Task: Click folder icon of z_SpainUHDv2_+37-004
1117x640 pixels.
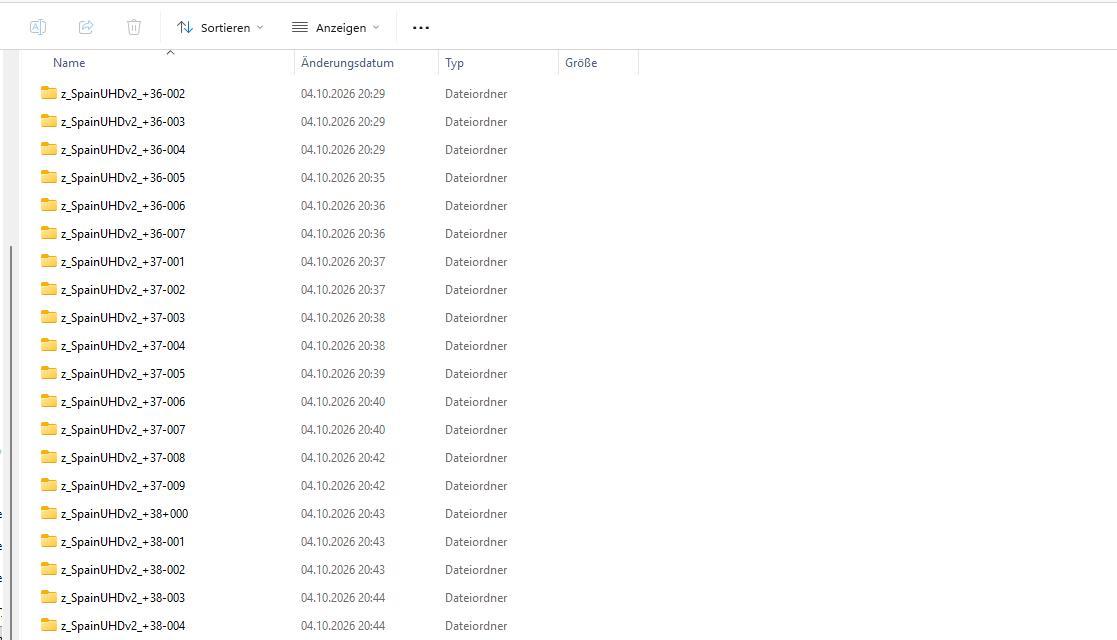Action: coord(48,345)
